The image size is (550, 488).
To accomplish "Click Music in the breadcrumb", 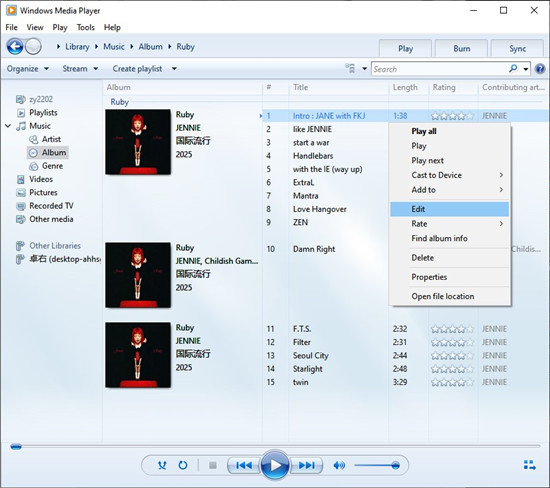I will [x=114, y=47].
